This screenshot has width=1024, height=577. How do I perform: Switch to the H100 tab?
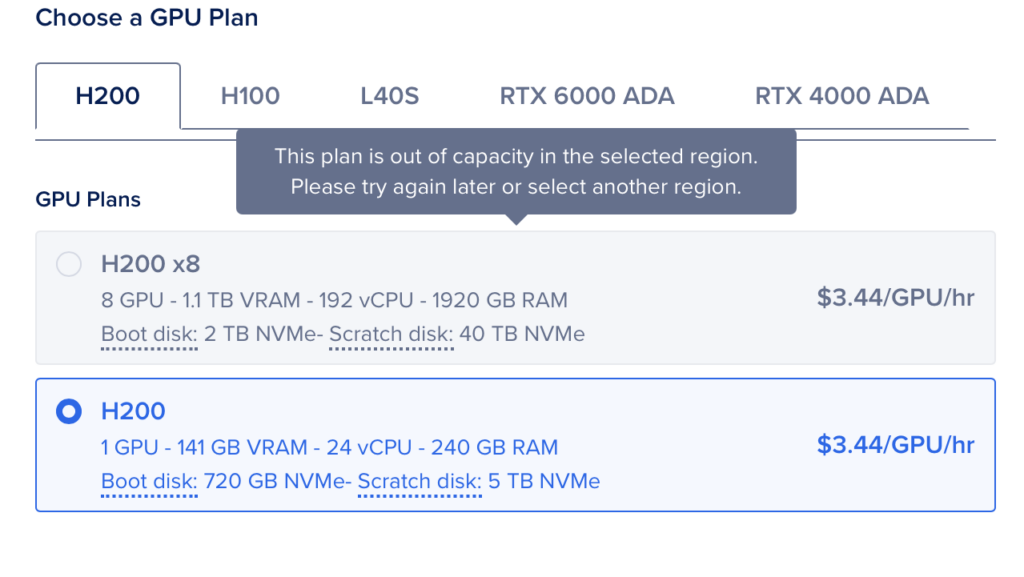[250, 96]
